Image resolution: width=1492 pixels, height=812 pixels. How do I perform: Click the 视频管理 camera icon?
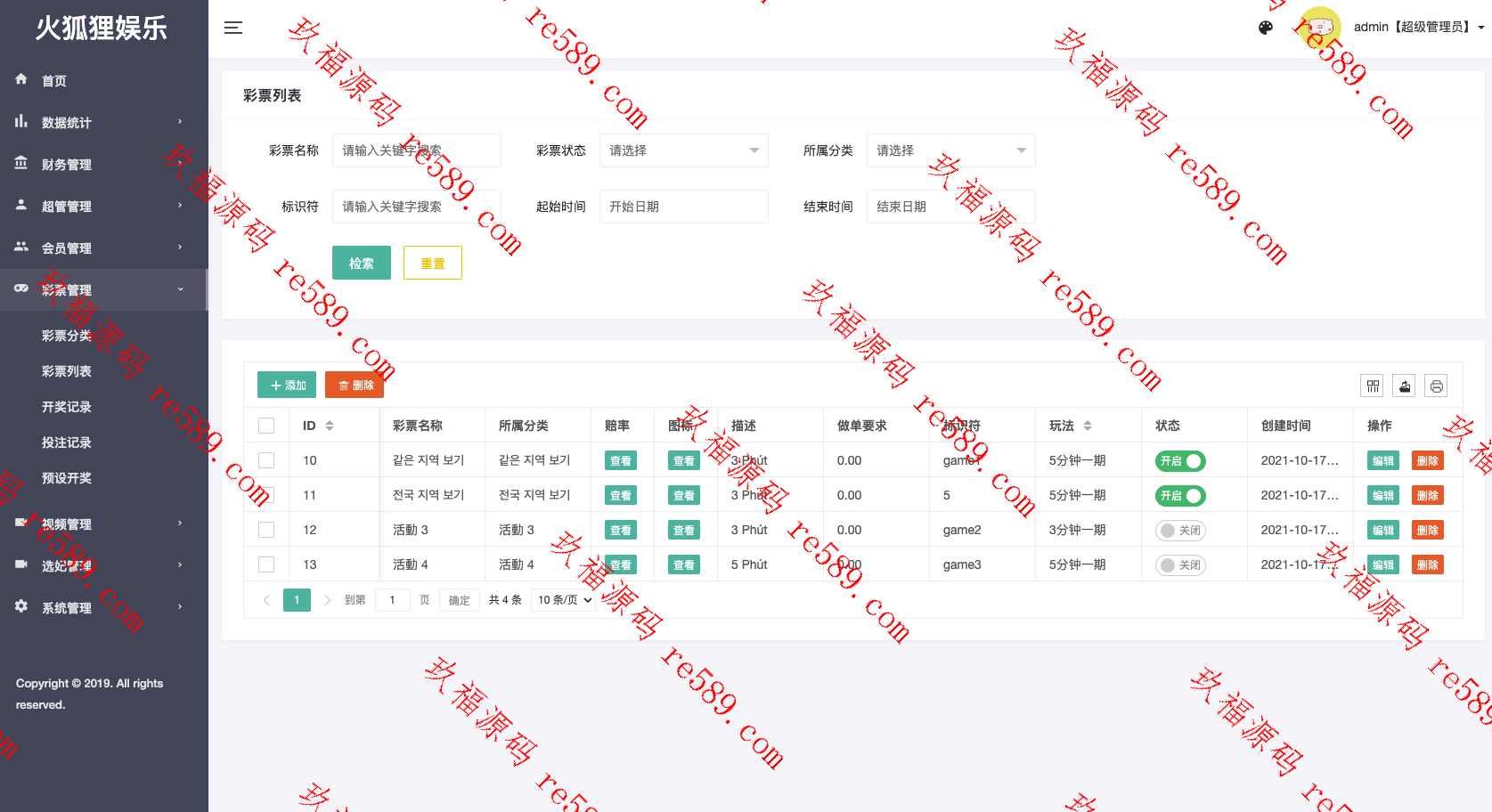[21, 523]
